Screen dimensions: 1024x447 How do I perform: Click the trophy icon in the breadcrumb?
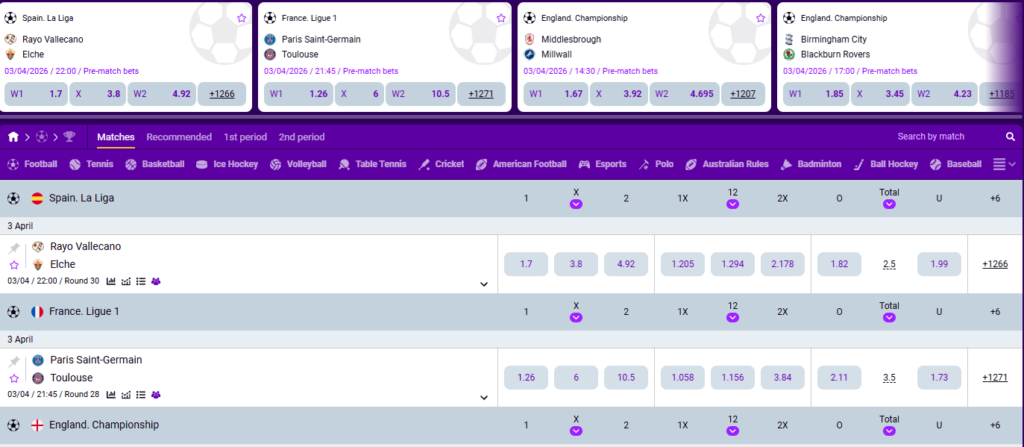click(x=69, y=137)
